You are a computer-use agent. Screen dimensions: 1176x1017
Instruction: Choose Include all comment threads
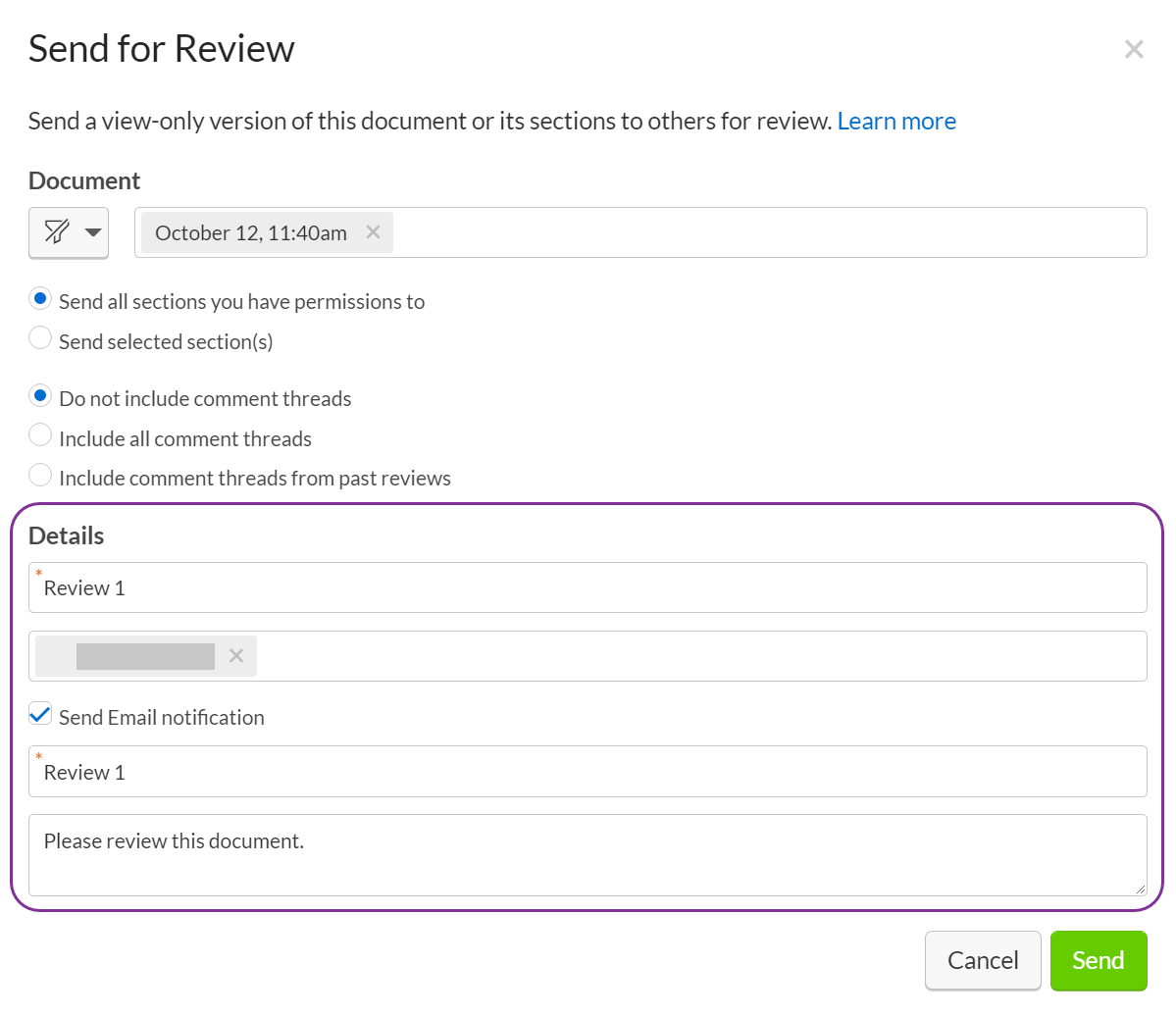point(40,434)
